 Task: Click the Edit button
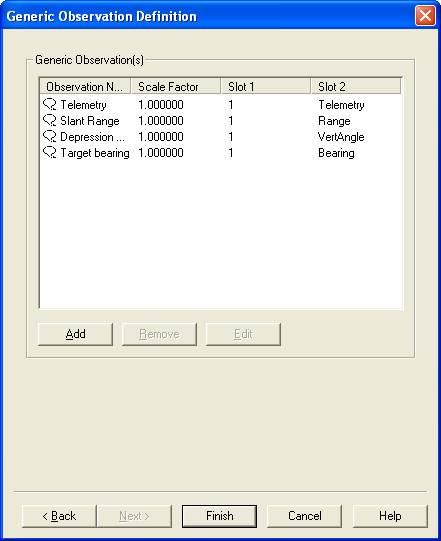pos(243,334)
